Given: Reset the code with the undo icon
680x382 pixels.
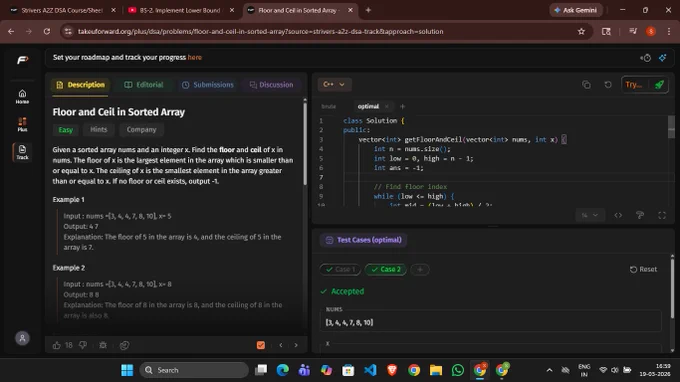Looking at the screenshot, I should tap(608, 85).
